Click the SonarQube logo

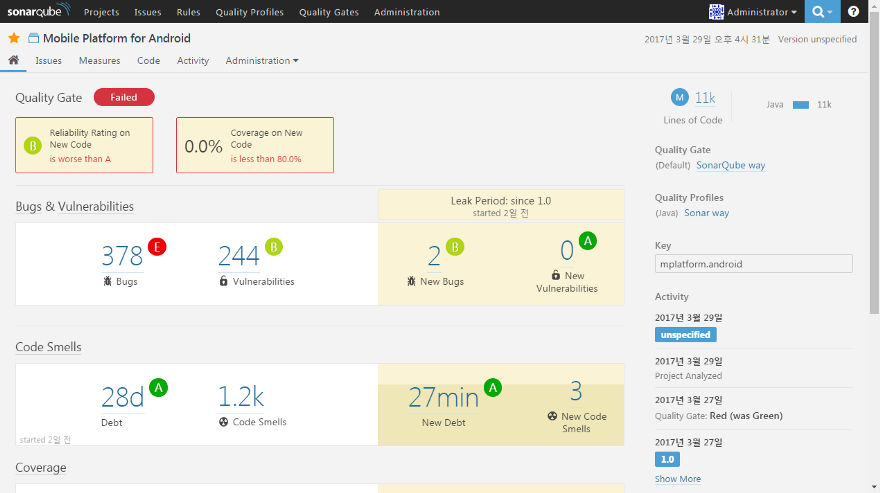tap(39, 11)
